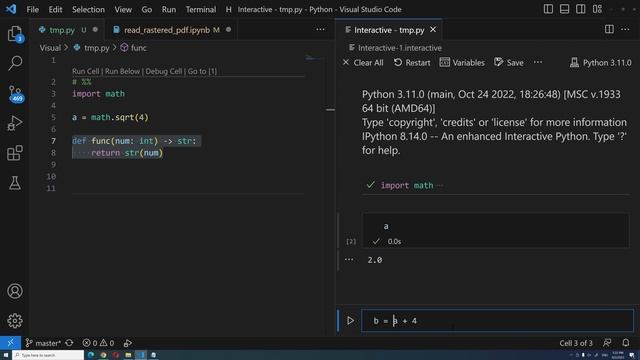Open the Run menu
The image size is (640, 360).
coord(169,9)
